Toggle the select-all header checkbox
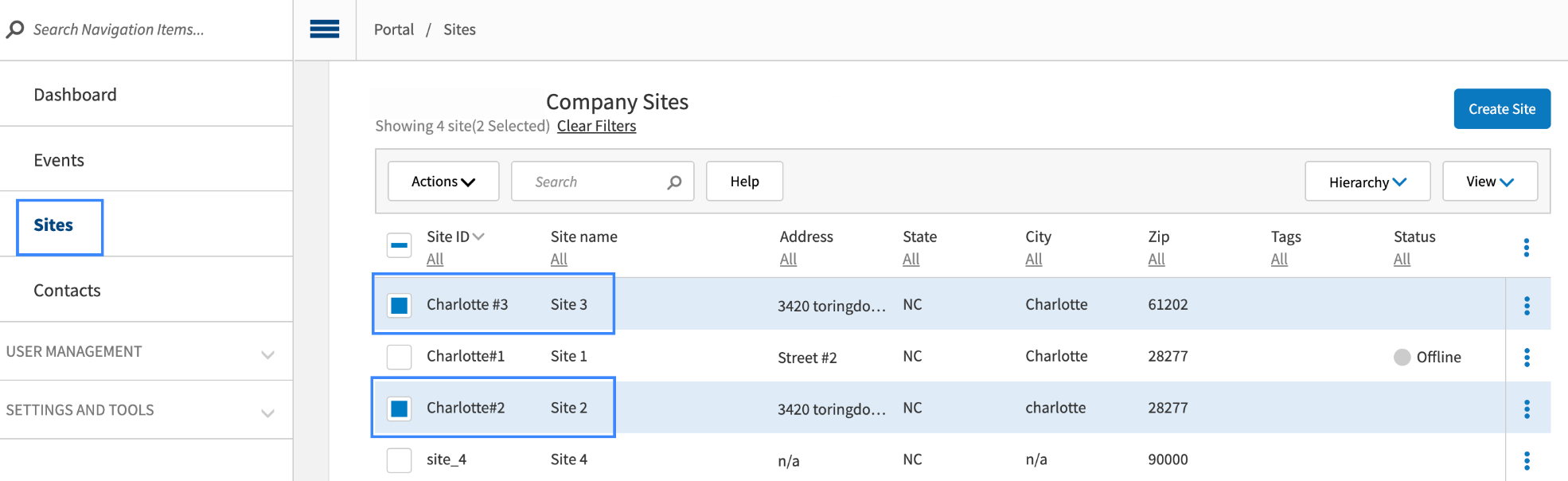 pyautogui.click(x=399, y=245)
